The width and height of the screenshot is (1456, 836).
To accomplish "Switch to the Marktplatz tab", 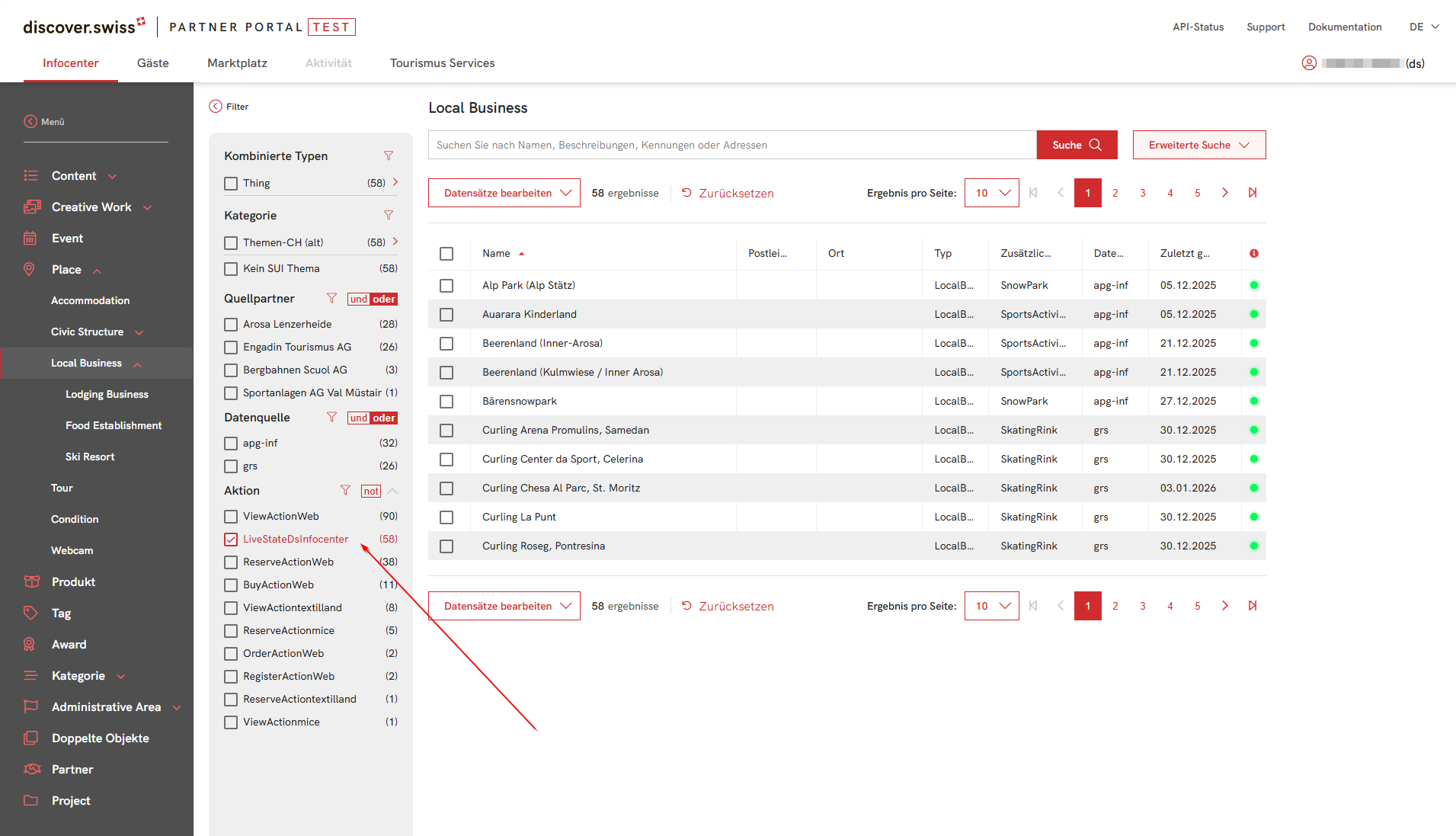I will click(237, 63).
